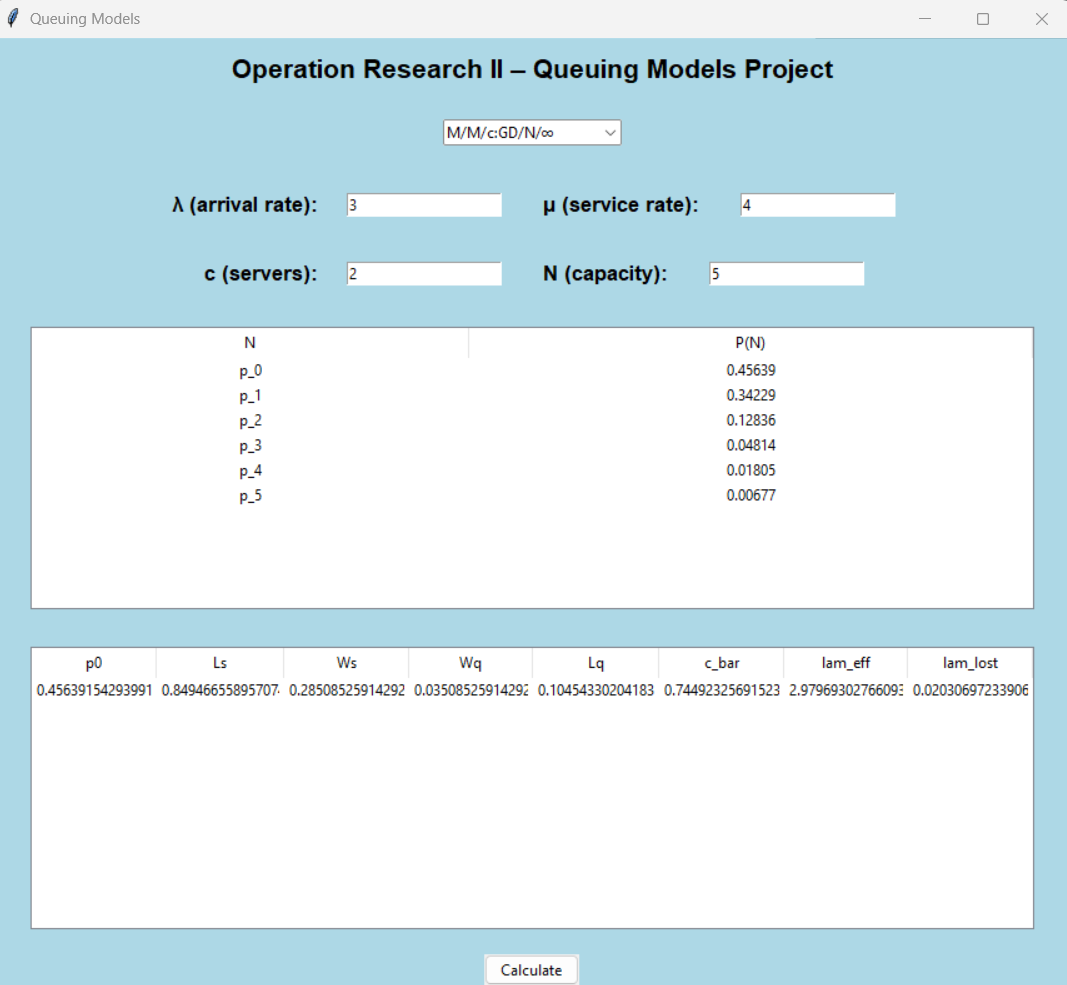Select the Ls result 0.84946655895707

tap(220, 690)
